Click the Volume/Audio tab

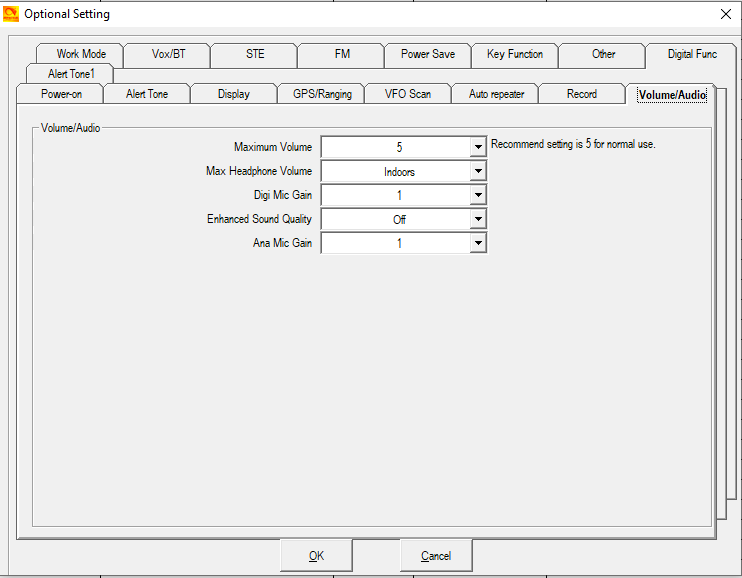(672, 95)
